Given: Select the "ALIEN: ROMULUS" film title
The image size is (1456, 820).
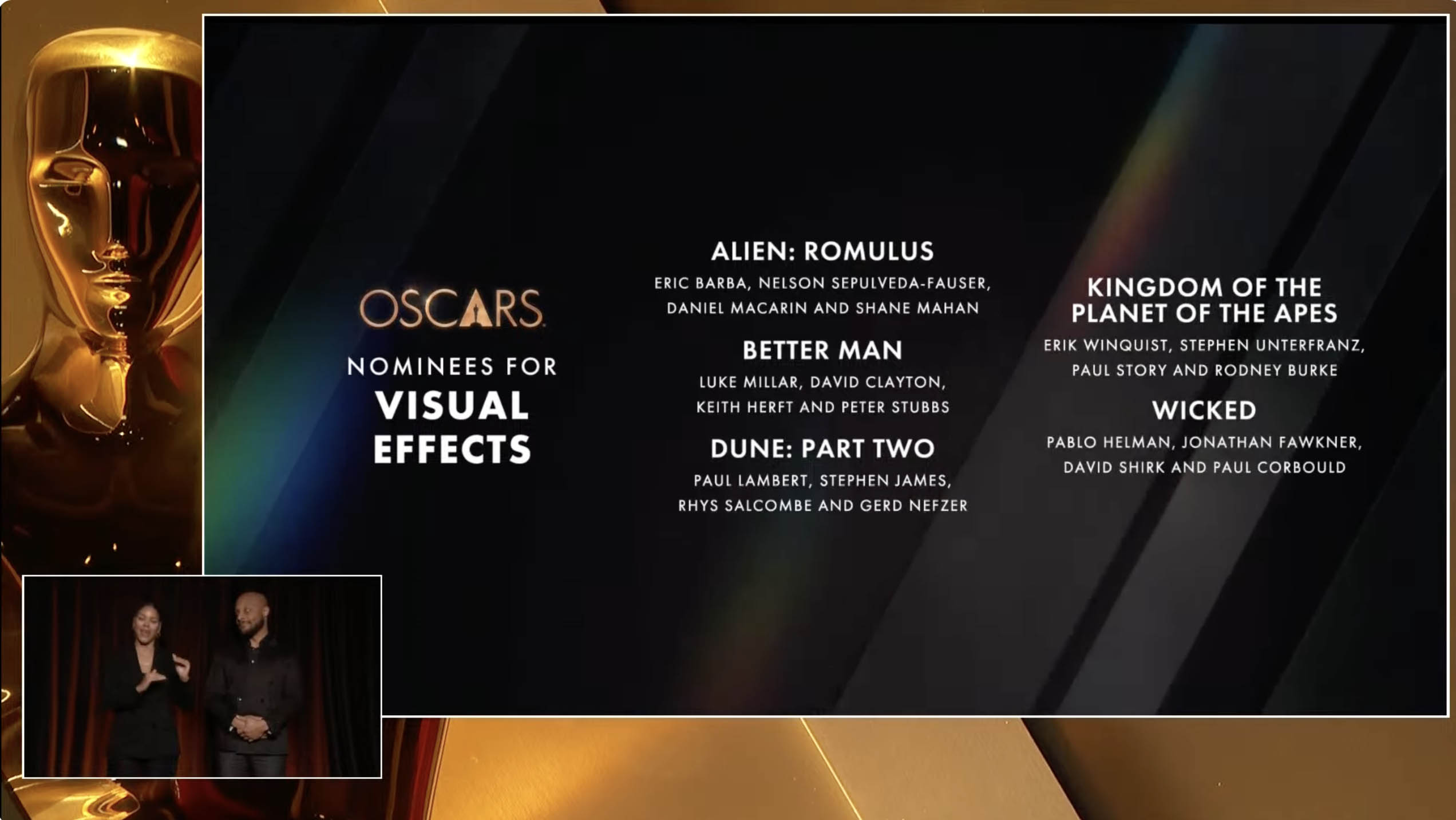Looking at the screenshot, I should click(x=822, y=251).
